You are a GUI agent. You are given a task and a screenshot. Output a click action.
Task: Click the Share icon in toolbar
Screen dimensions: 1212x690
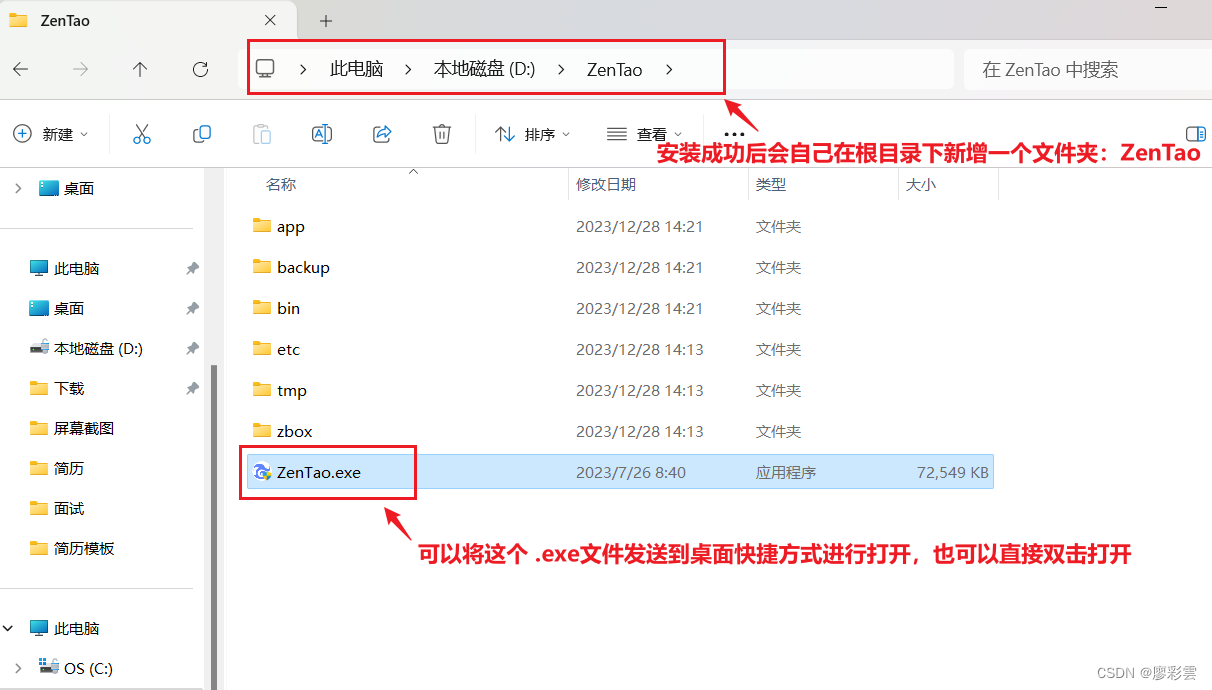382,134
